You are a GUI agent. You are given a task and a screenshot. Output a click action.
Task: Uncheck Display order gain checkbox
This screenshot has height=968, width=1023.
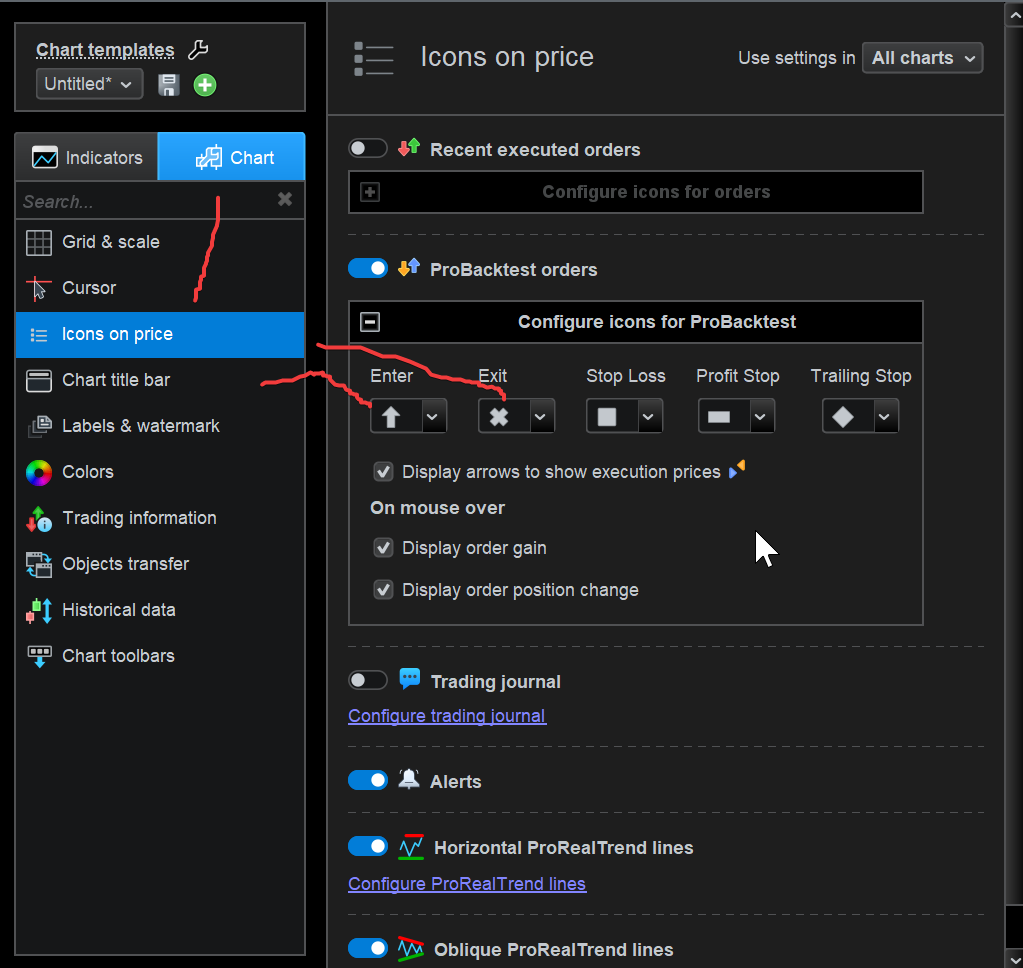click(383, 548)
